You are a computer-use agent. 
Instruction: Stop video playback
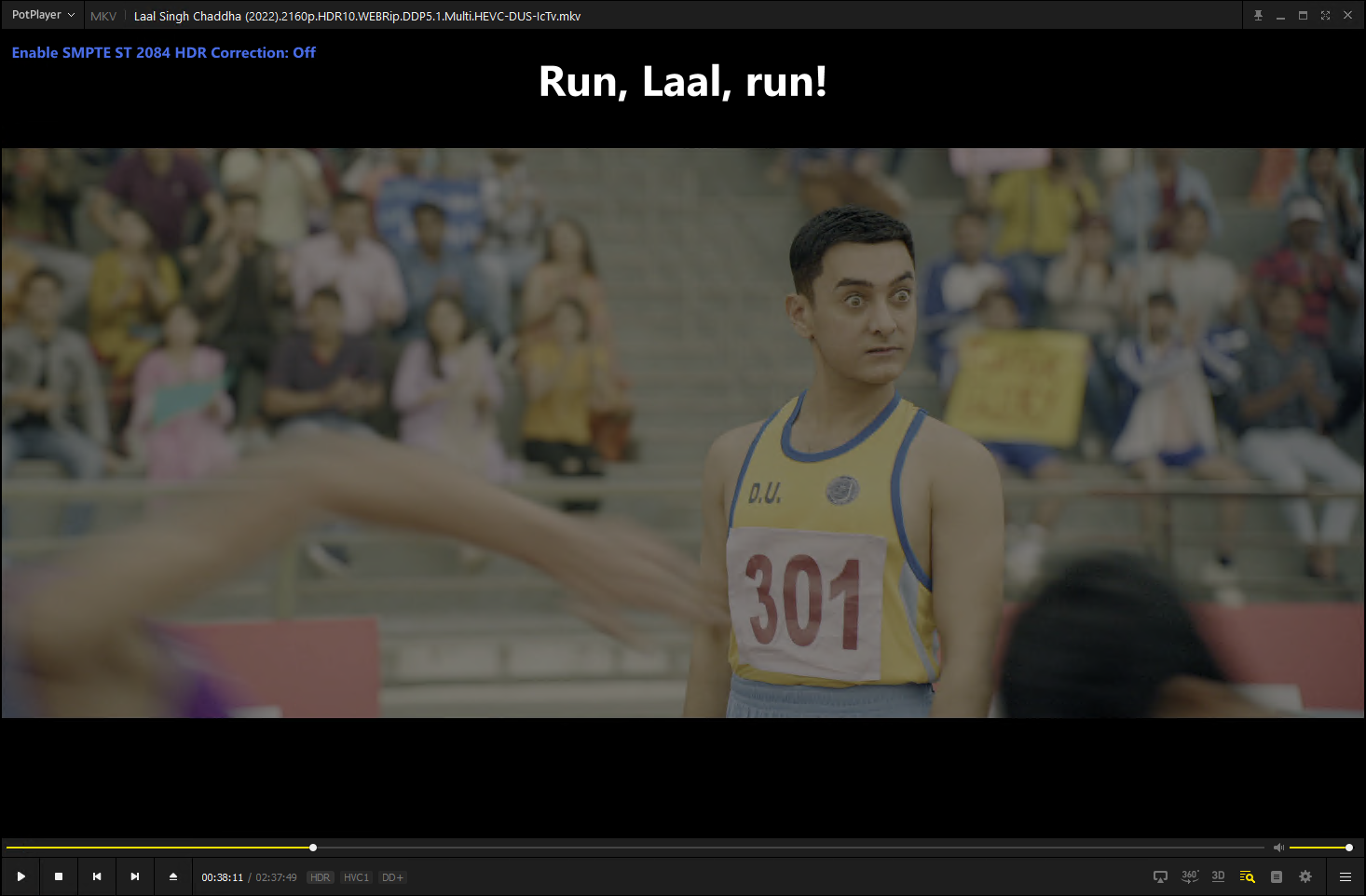coord(59,876)
